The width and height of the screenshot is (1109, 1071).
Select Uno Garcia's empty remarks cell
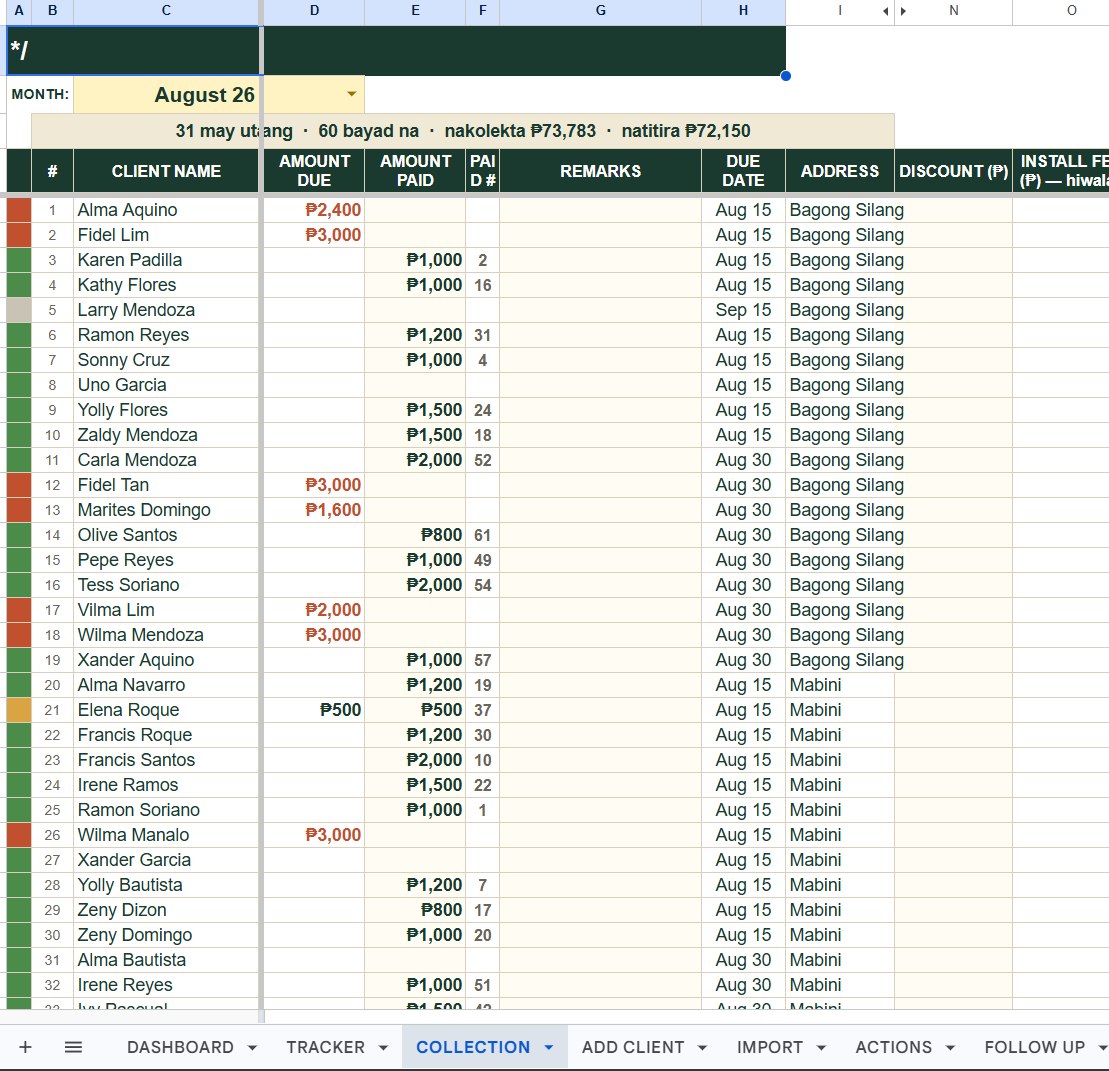point(600,385)
